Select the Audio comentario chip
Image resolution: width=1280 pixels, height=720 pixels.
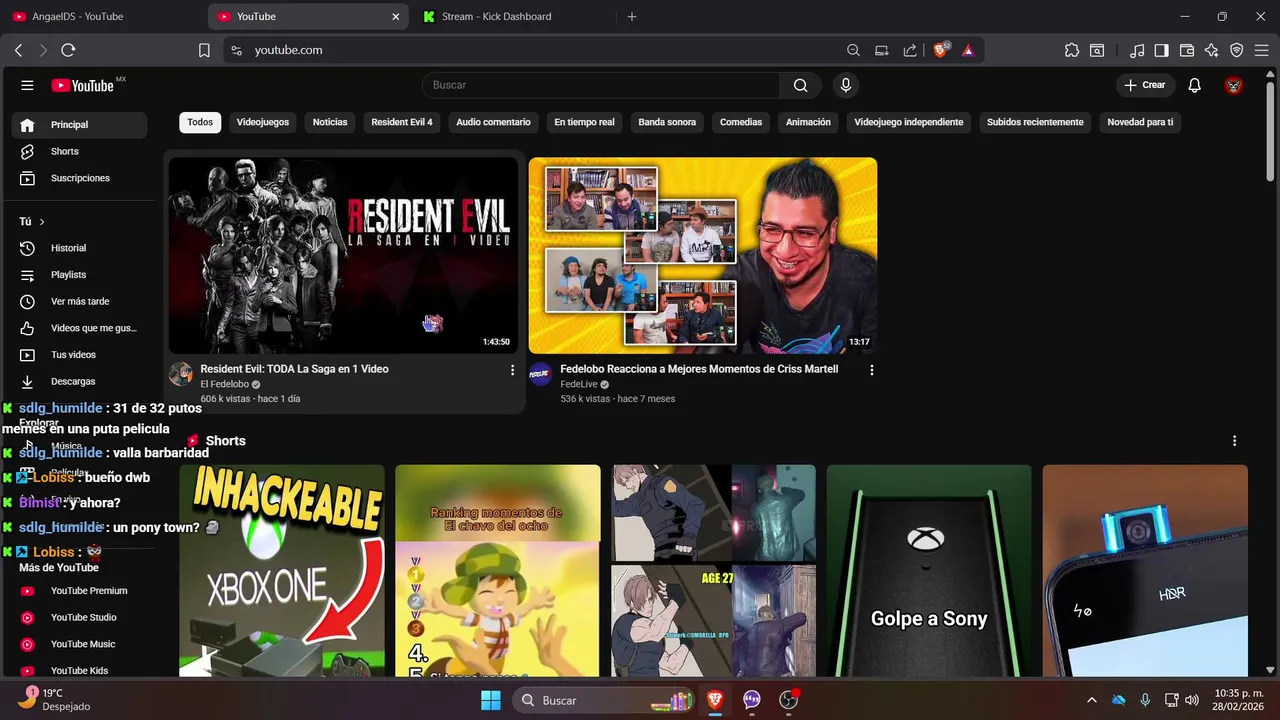(x=494, y=122)
